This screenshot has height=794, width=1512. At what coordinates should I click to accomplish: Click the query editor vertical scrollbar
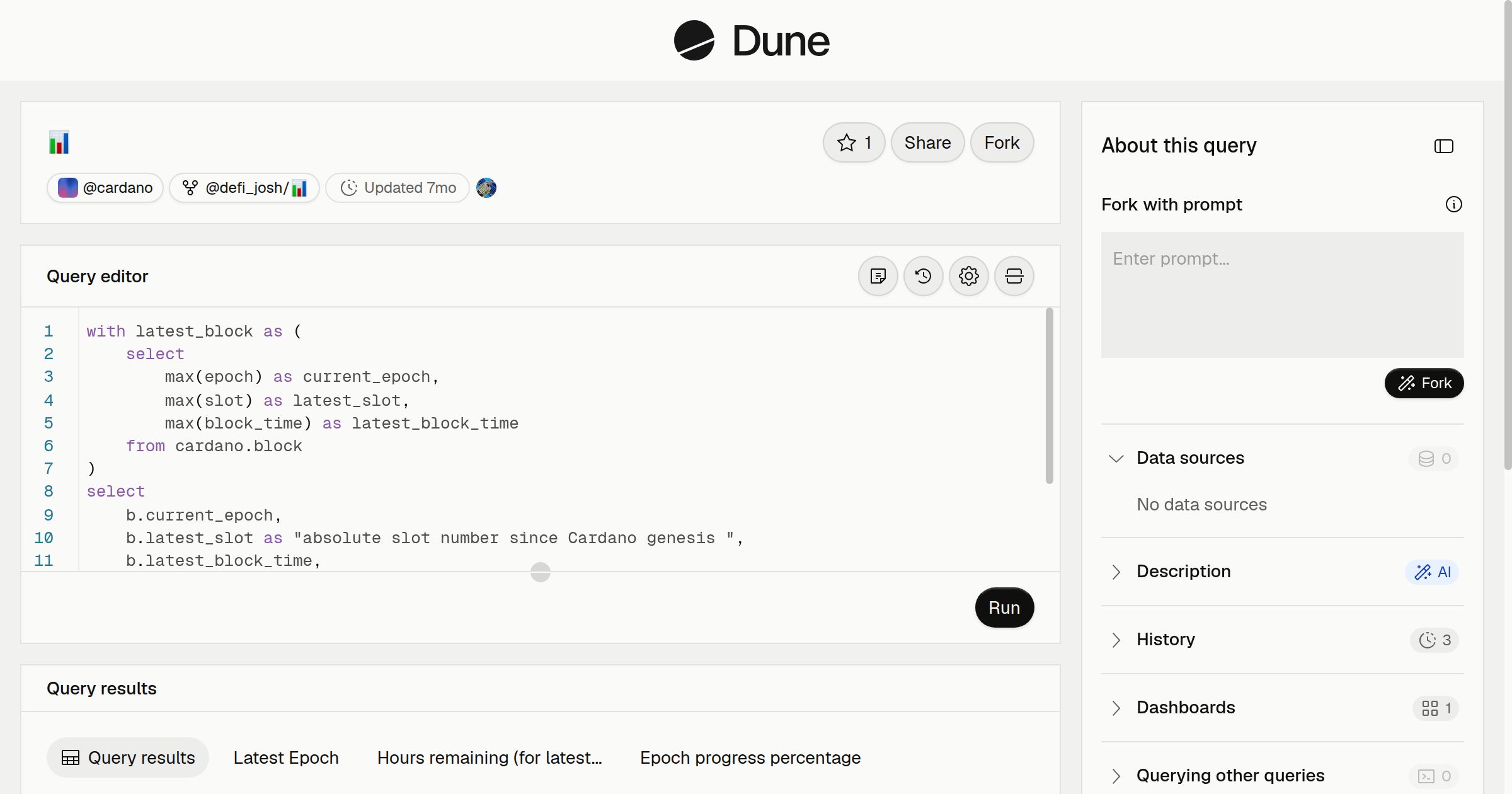click(1049, 396)
